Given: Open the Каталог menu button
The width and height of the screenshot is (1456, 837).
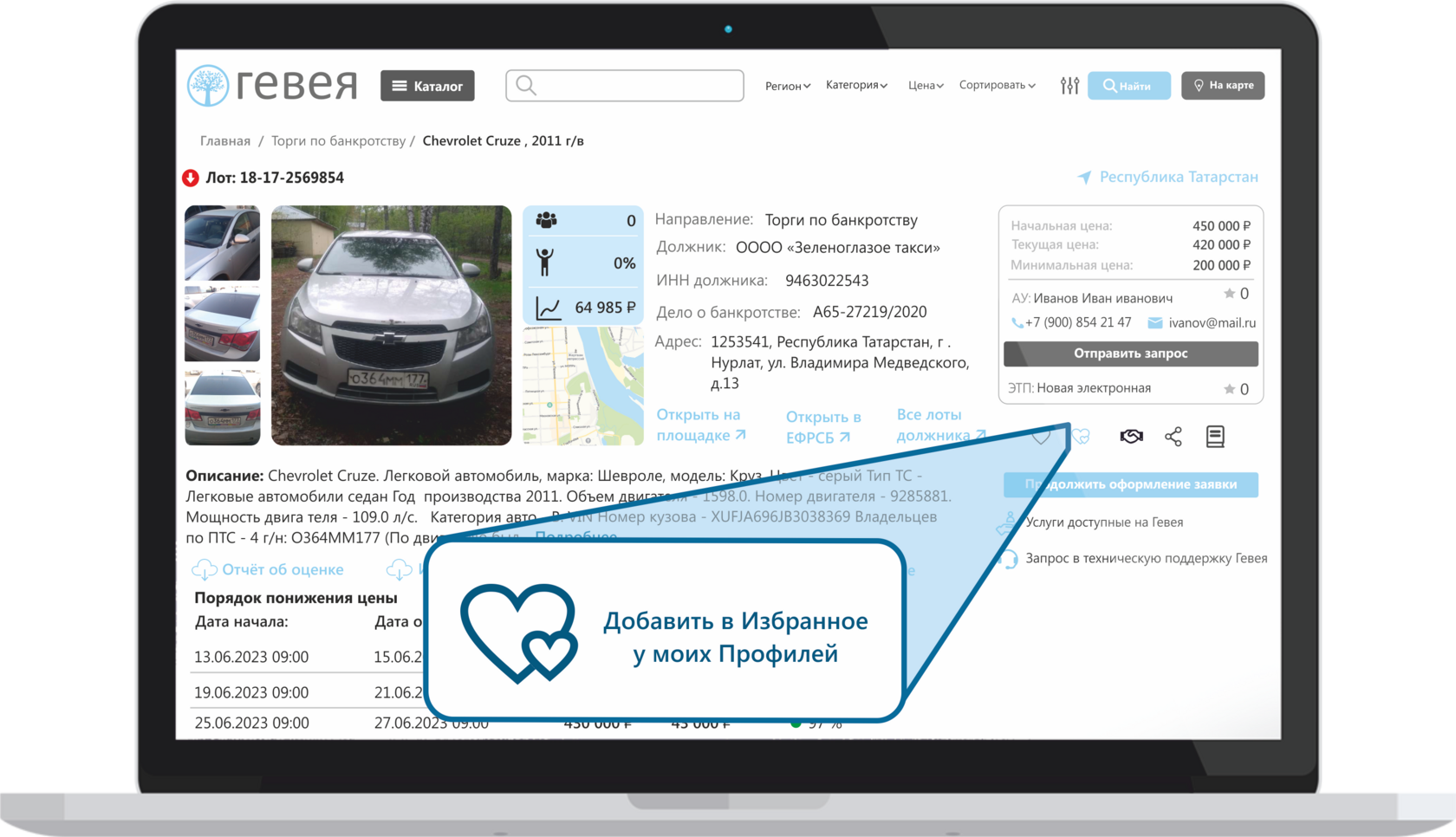Looking at the screenshot, I should click(427, 86).
